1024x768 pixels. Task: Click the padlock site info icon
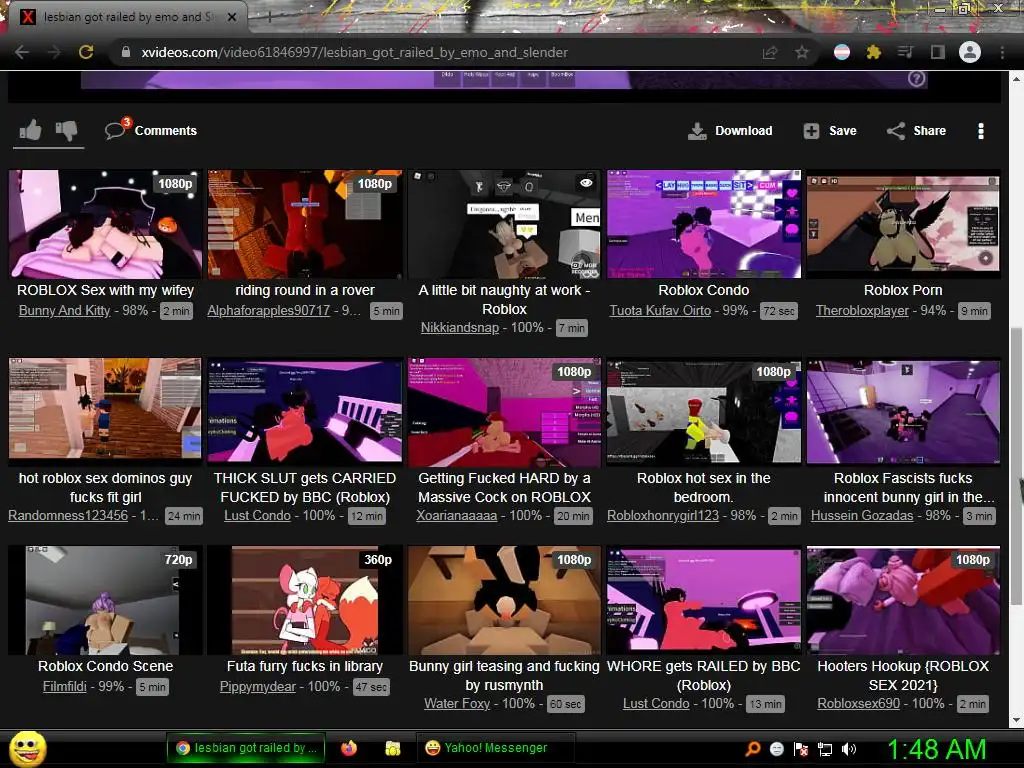tap(126, 52)
